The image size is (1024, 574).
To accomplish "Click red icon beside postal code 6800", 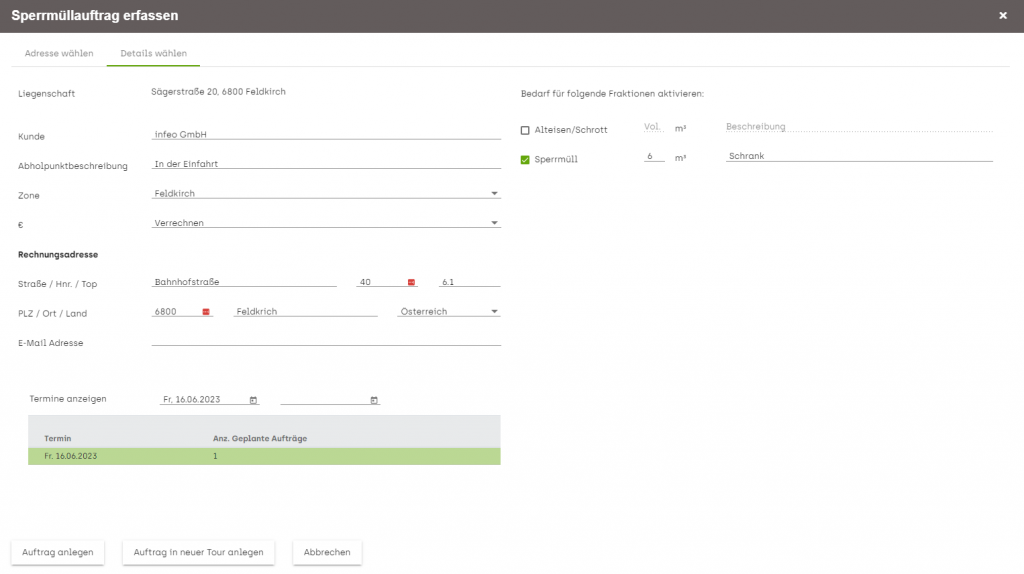I will point(206,312).
